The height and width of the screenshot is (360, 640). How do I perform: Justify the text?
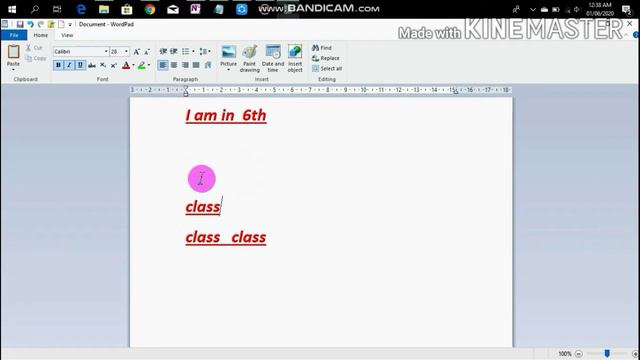tap(196, 65)
